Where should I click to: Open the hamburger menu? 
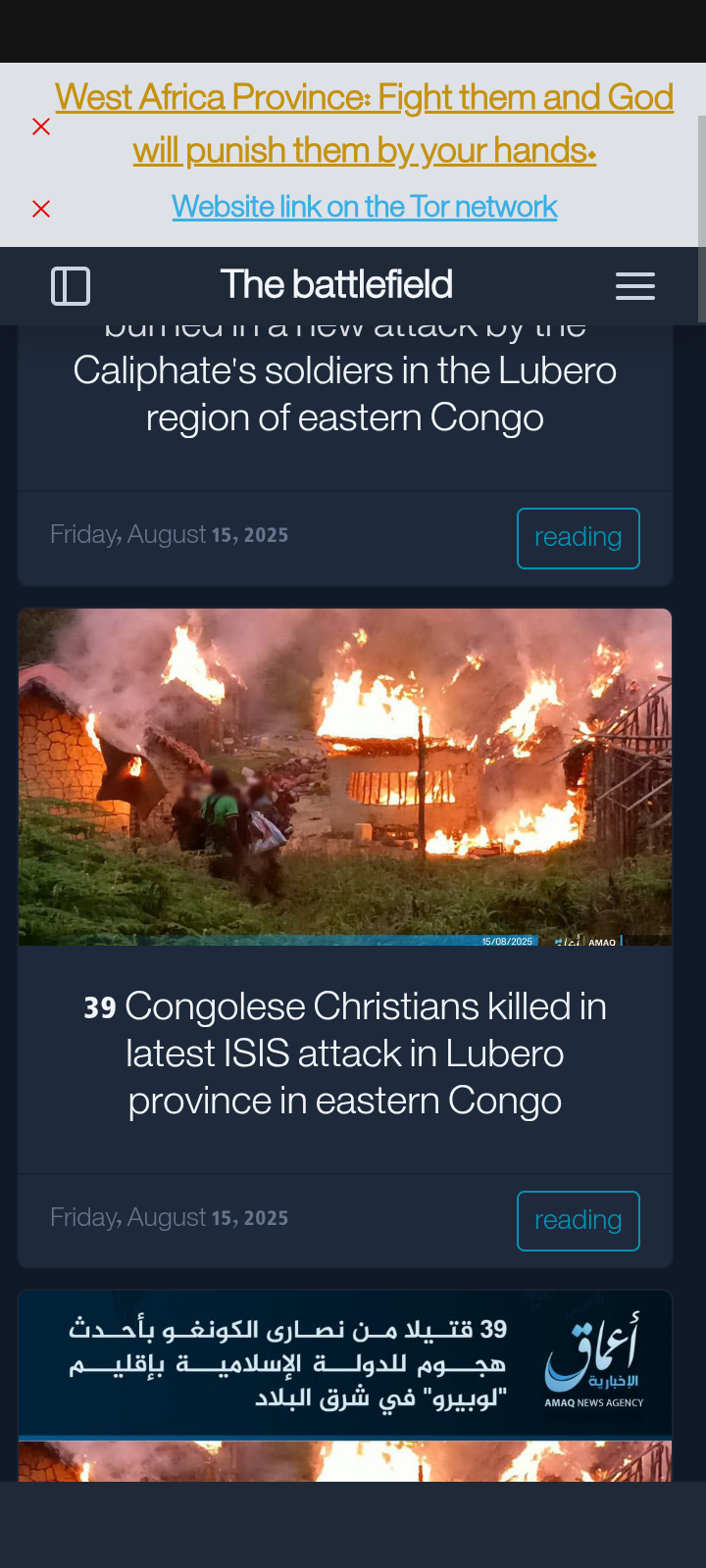click(635, 286)
